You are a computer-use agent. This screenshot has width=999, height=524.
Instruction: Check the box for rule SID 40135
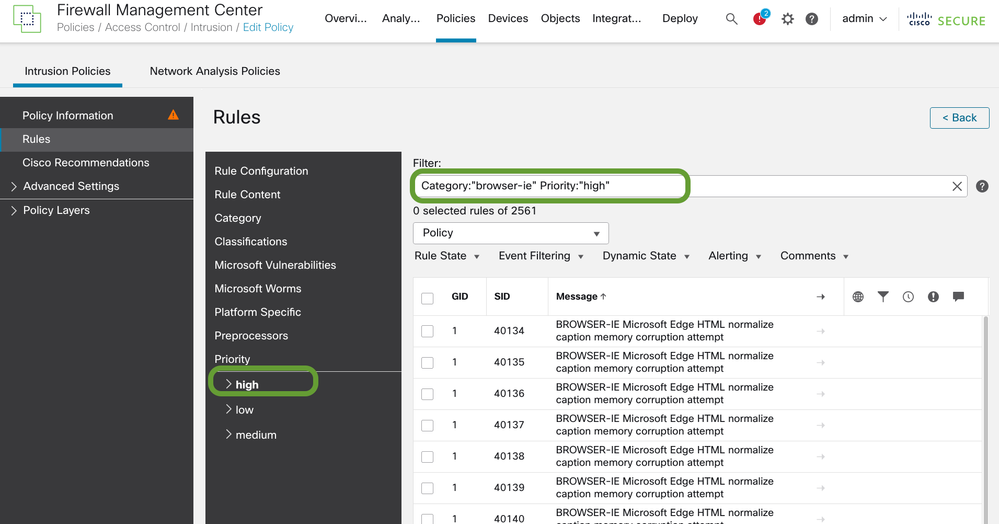428,362
